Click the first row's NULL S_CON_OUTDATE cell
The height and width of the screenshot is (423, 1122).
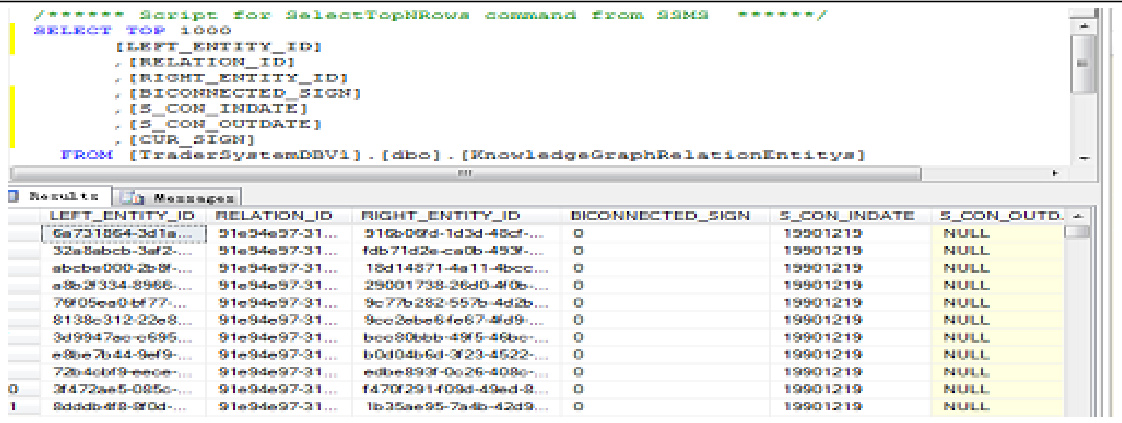993,233
